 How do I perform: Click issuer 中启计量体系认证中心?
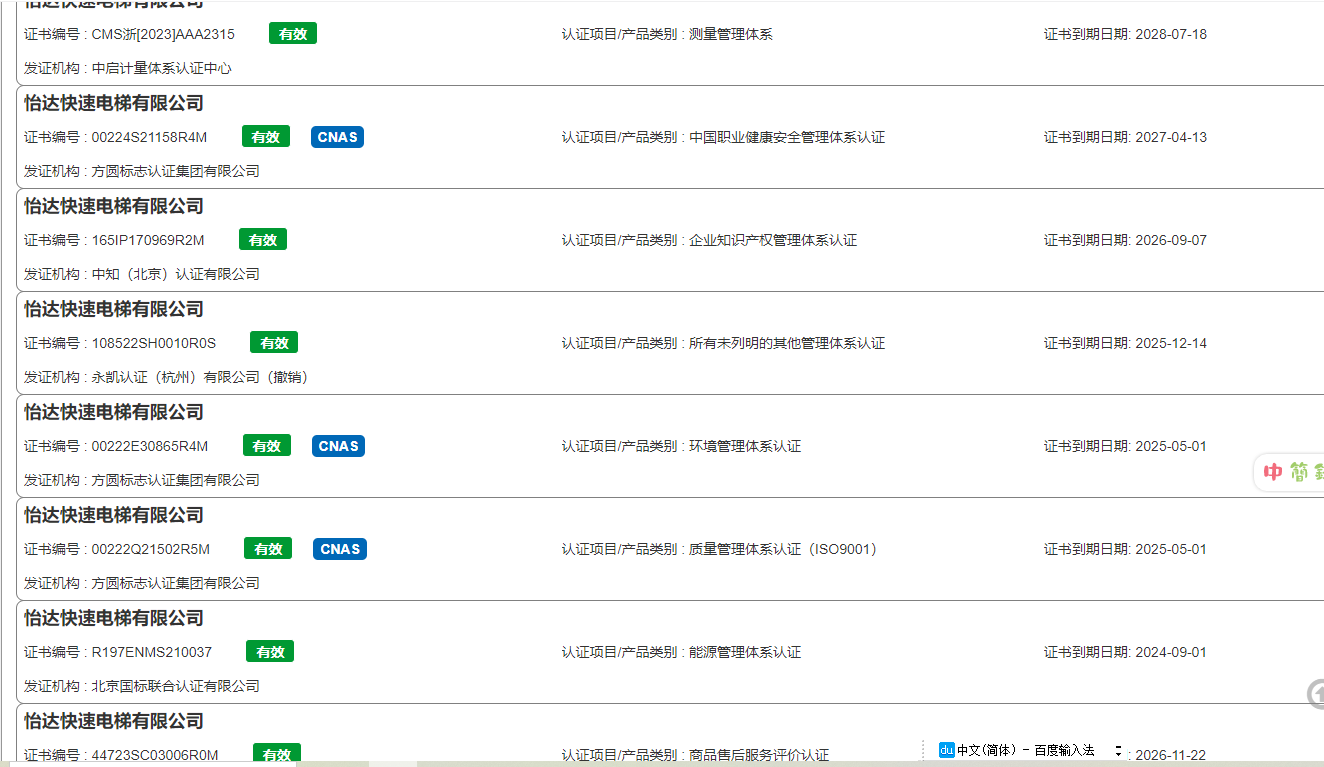[162, 68]
